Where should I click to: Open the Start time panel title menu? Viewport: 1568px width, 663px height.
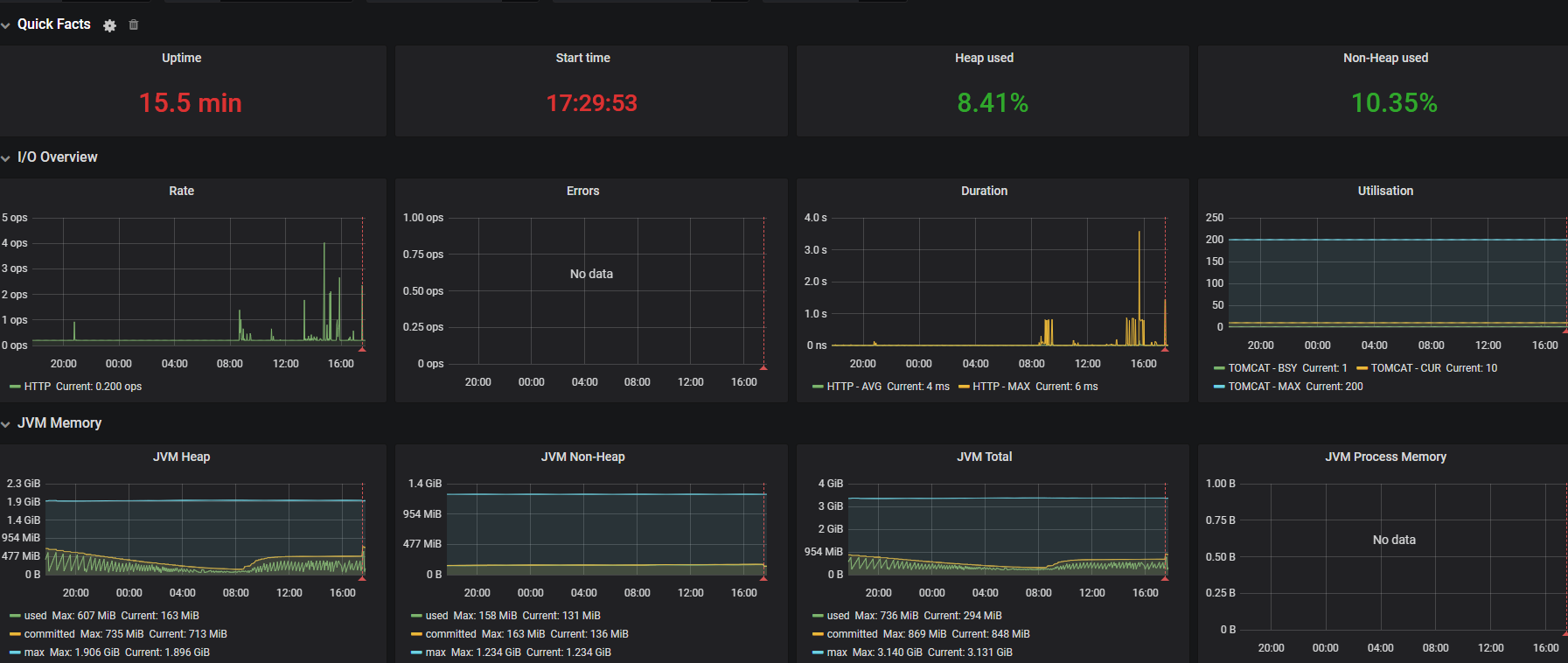[x=583, y=58]
